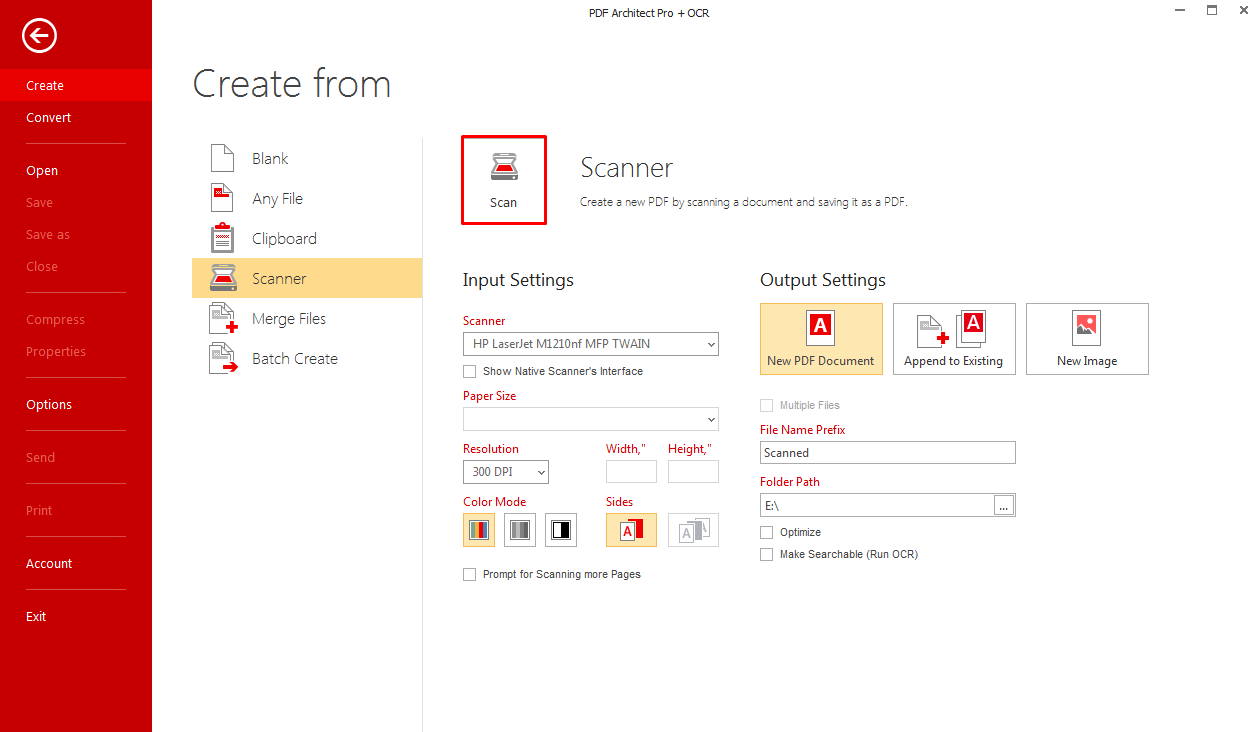Select Blank in the Create from list
Image resolution: width=1258 pixels, height=732 pixels.
pos(307,158)
